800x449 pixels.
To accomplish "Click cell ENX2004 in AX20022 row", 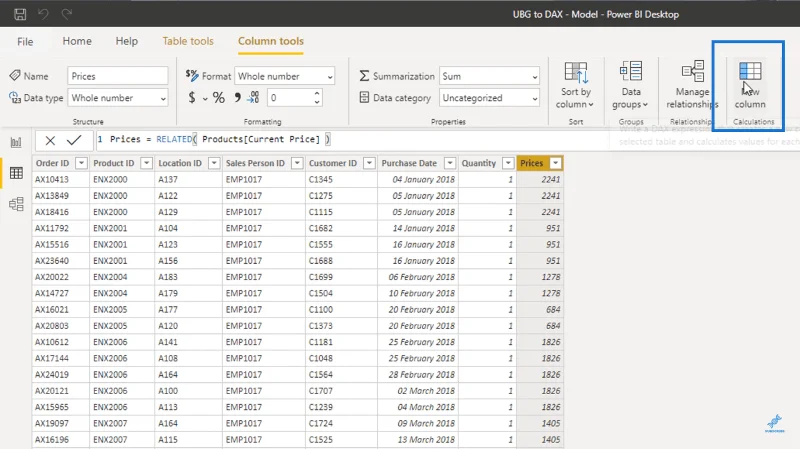I will 122,277.
